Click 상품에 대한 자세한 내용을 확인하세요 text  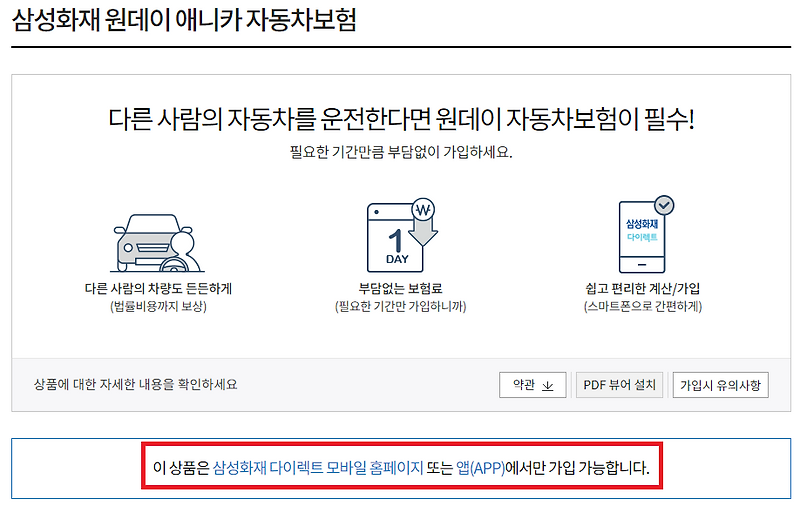(136, 384)
